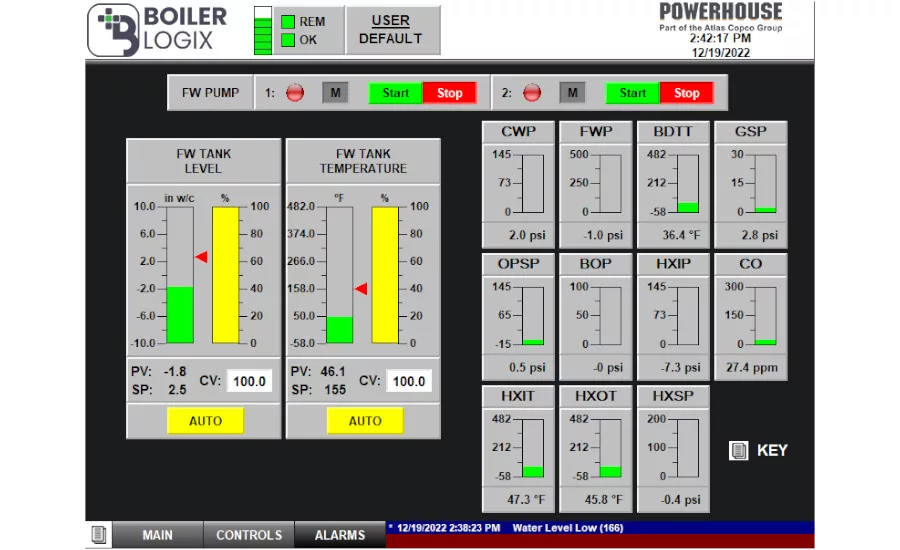Click the FW TANK TEMPERATURE header
The height and width of the screenshot is (550, 900).
(x=363, y=161)
